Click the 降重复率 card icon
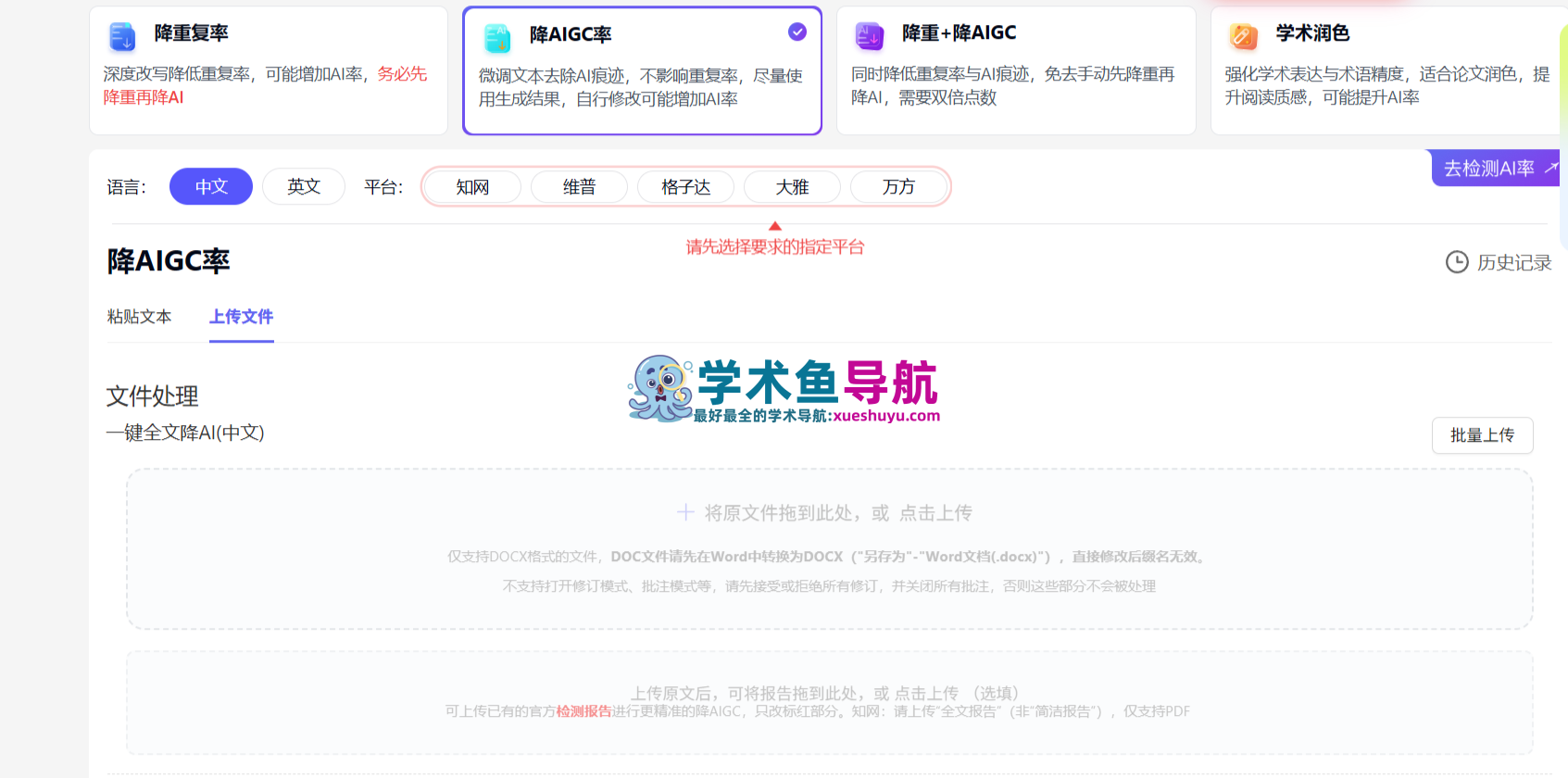 [122, 36]
